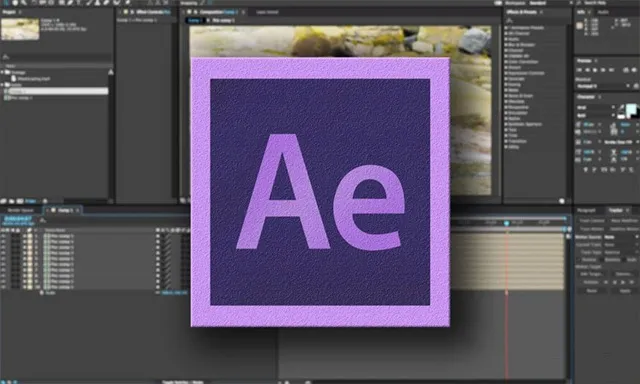Click the eyedropper icon in Character panel
The image size is (640, 384).
coord(621,108)
